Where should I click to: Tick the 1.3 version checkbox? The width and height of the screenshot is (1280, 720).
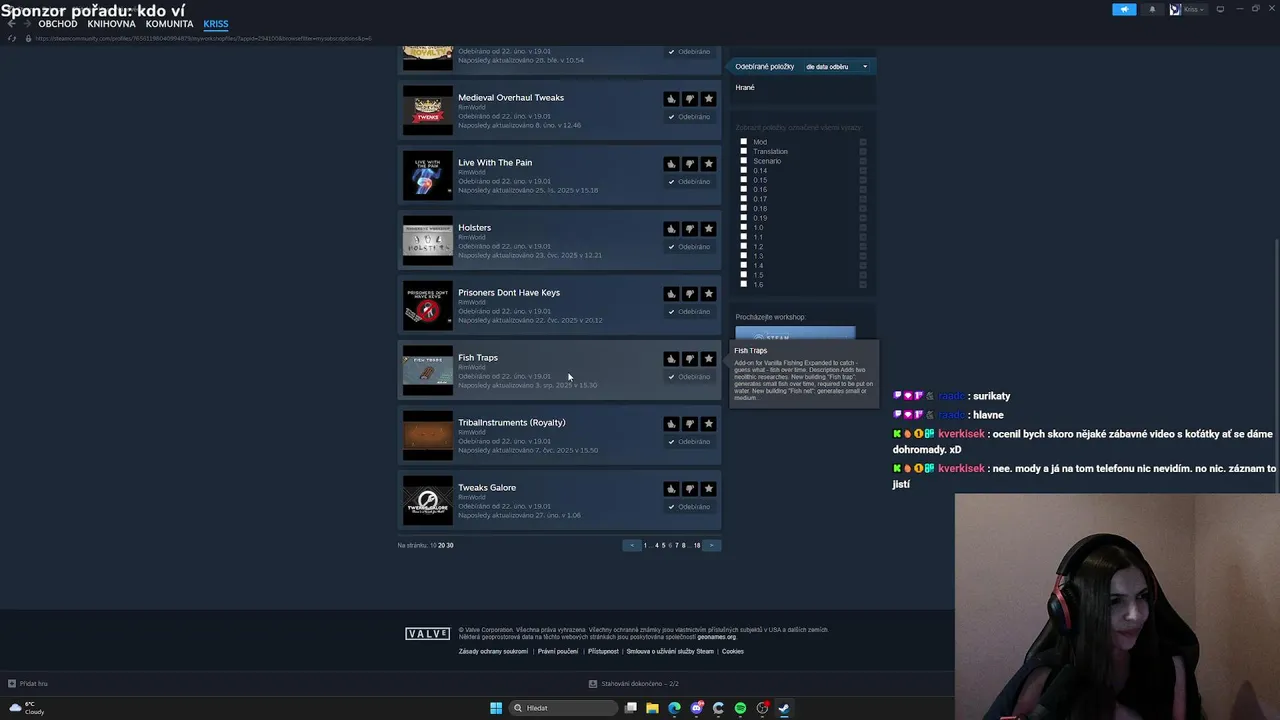pyautogui.click(x=744, y=256)
